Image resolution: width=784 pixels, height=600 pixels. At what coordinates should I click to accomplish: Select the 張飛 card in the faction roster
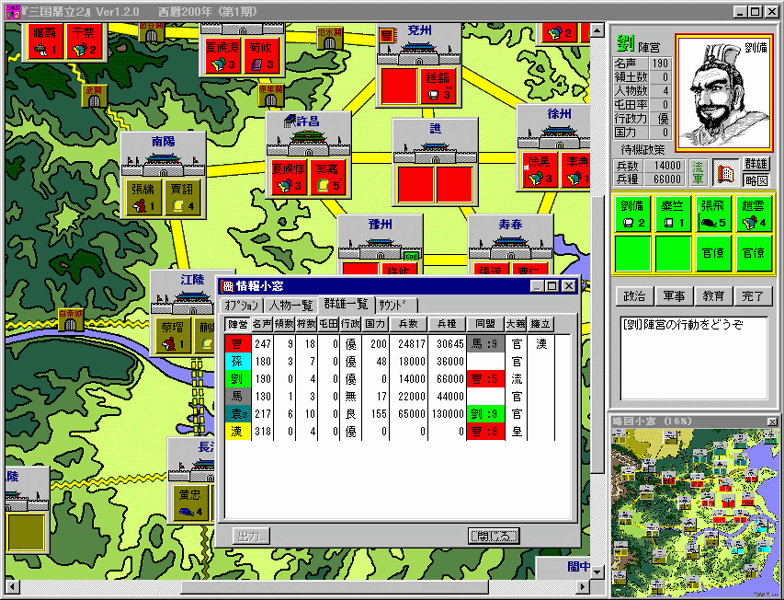(713, 214)
